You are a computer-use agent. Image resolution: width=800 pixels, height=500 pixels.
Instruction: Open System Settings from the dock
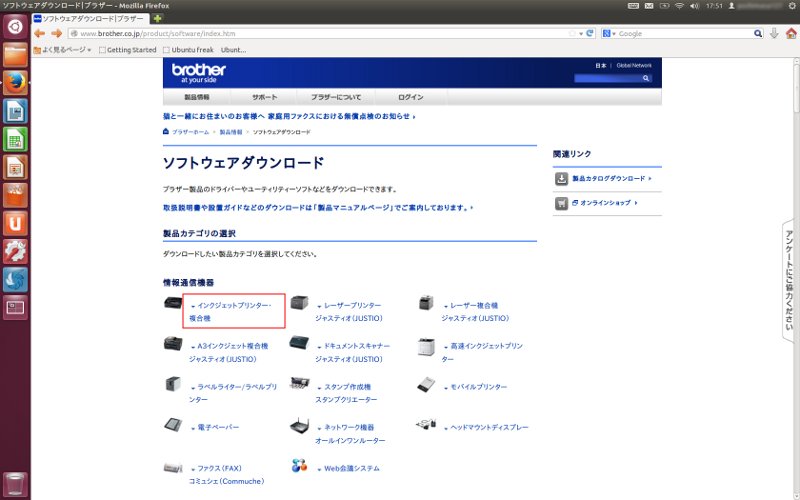[15, 252]
